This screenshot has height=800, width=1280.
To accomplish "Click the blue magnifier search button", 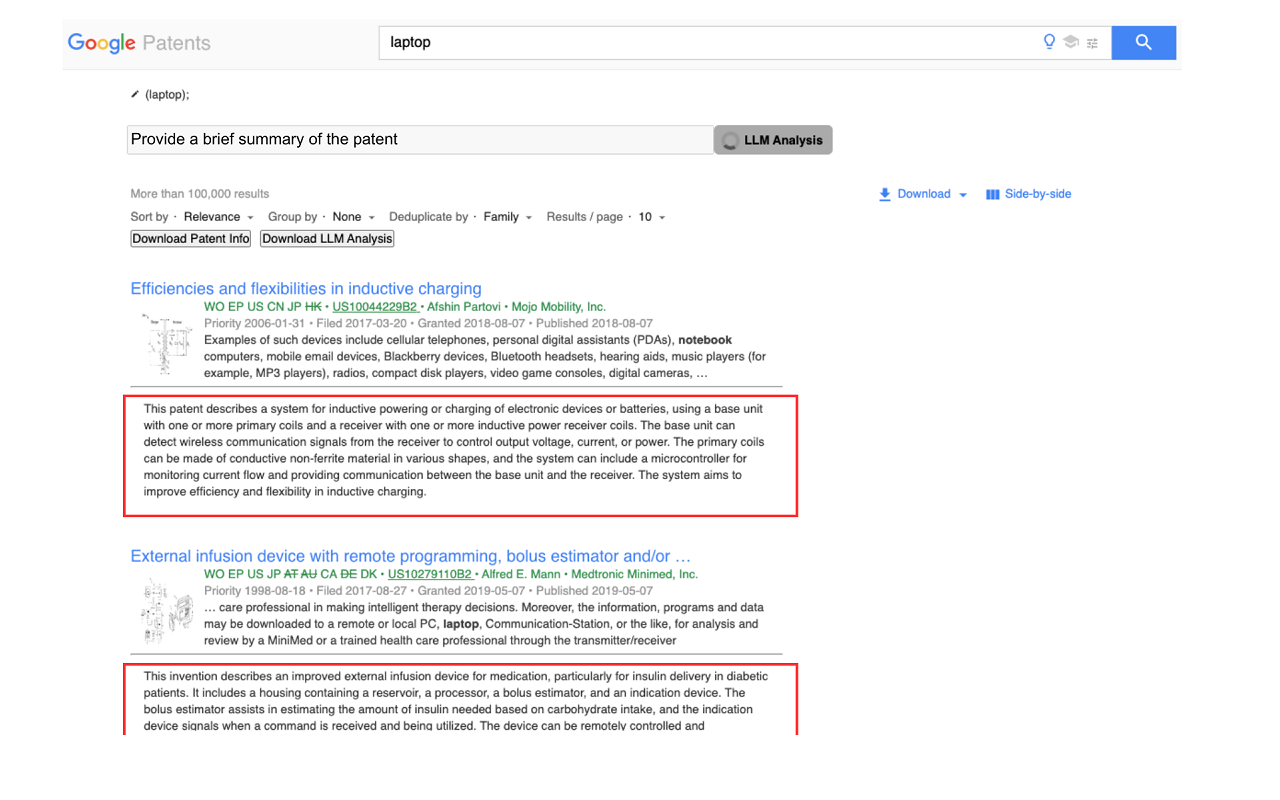I will [1143, 43].
